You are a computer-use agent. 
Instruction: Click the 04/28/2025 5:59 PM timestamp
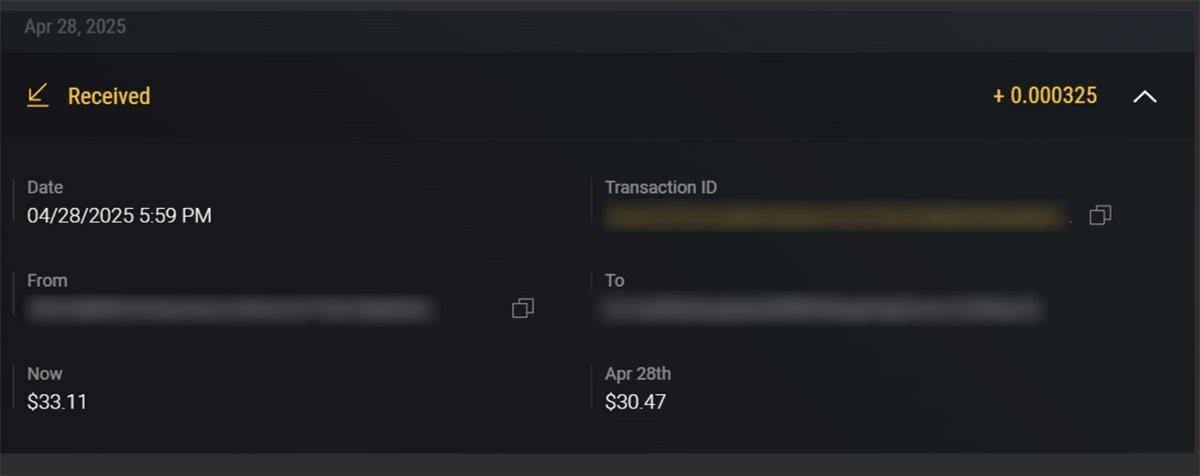point(119,215)
